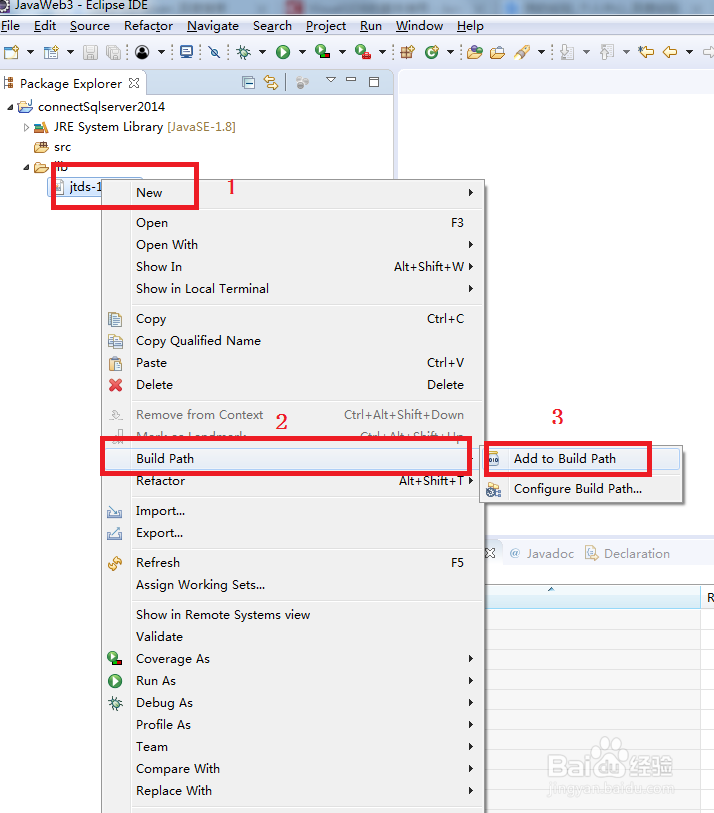Choose Refresh in context menu
Viewport: 714px width, 813px height.
[293, 563]
